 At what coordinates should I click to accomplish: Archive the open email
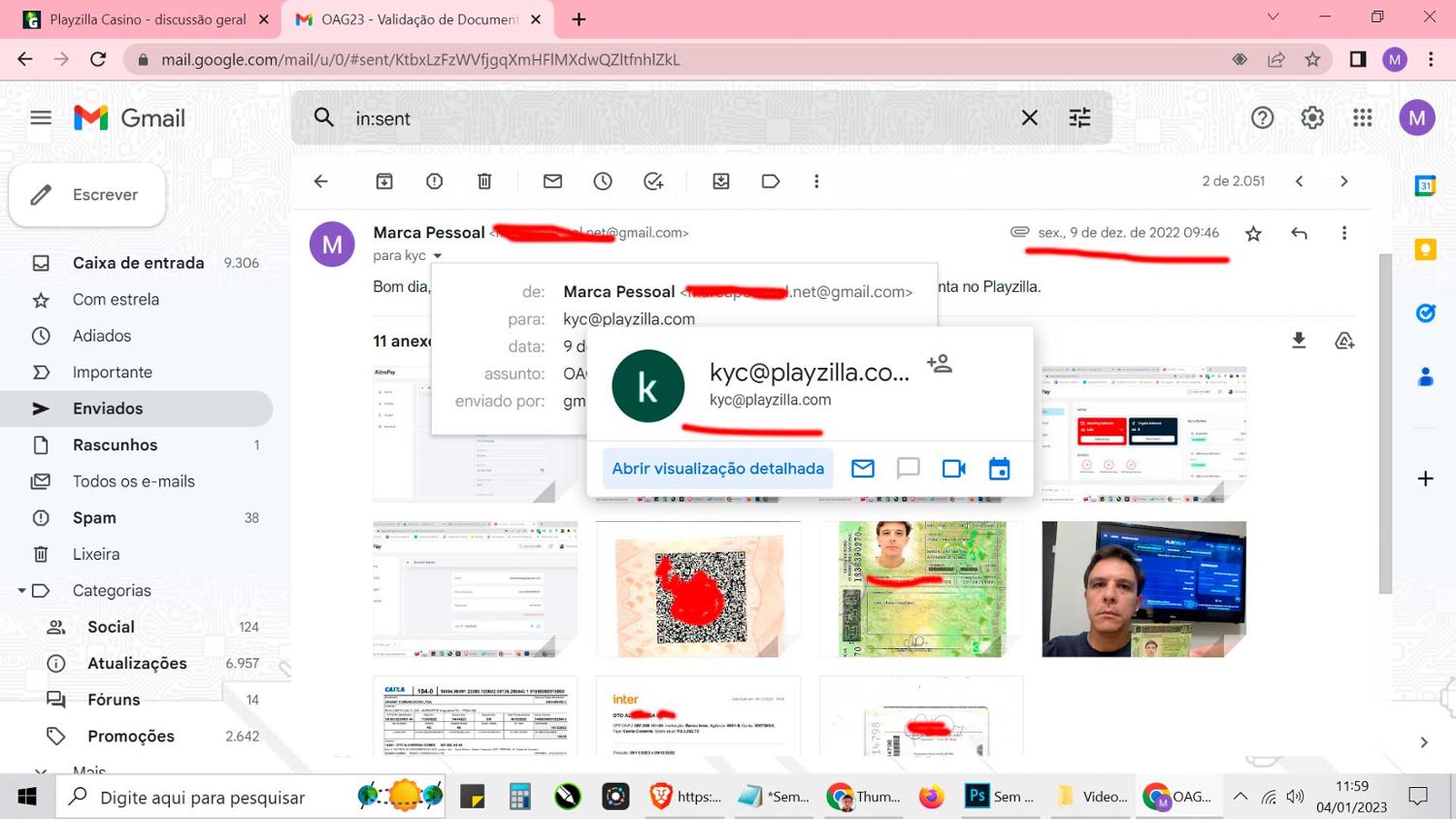384,181
